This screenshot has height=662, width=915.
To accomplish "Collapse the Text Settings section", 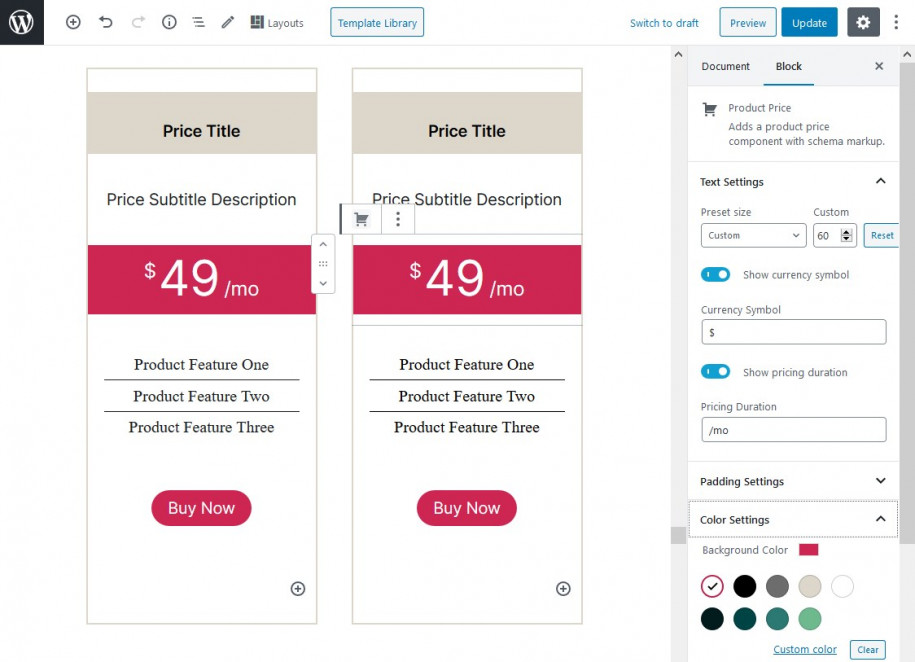I will 880,182.
